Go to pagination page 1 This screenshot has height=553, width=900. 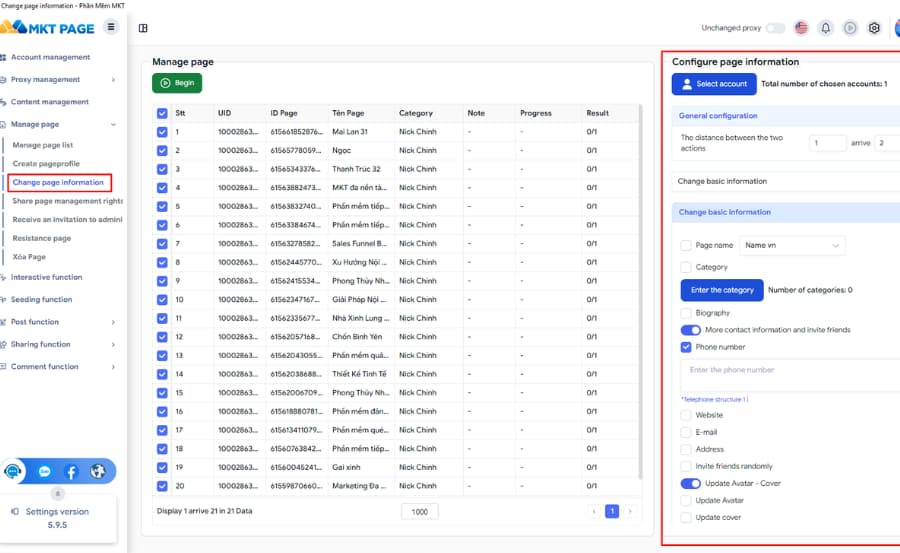click(x=612, y=511)
